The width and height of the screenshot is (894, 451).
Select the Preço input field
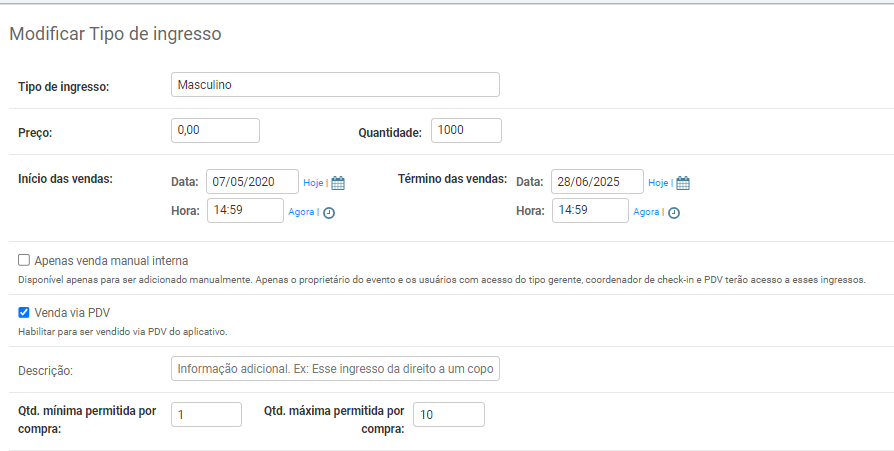(216, 130)
